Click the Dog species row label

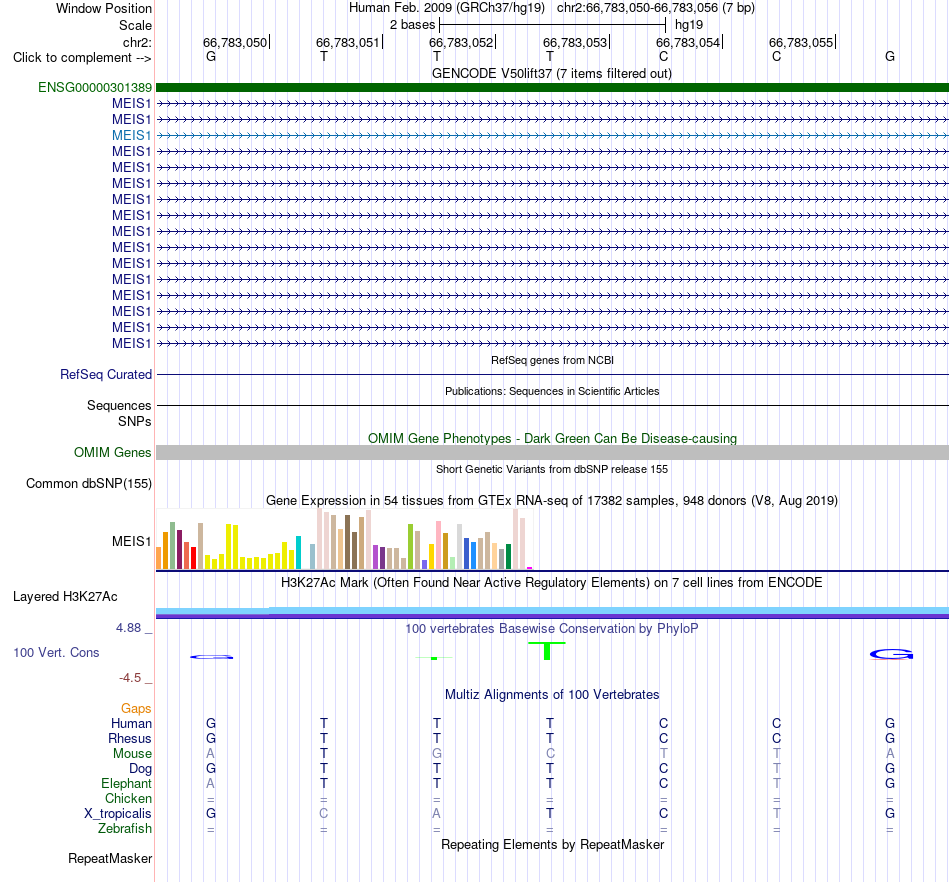pyautogui.click(x=140, y=769)
